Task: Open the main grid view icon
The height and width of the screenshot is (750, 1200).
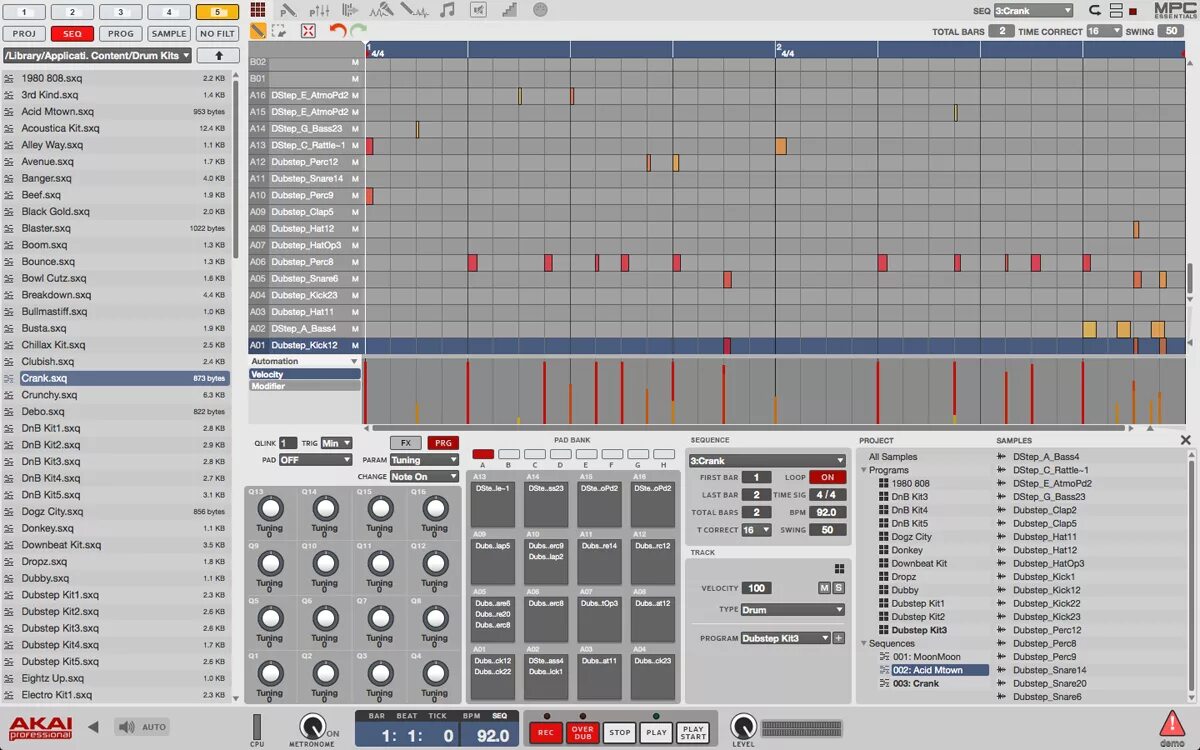Action: click(258, 10)
